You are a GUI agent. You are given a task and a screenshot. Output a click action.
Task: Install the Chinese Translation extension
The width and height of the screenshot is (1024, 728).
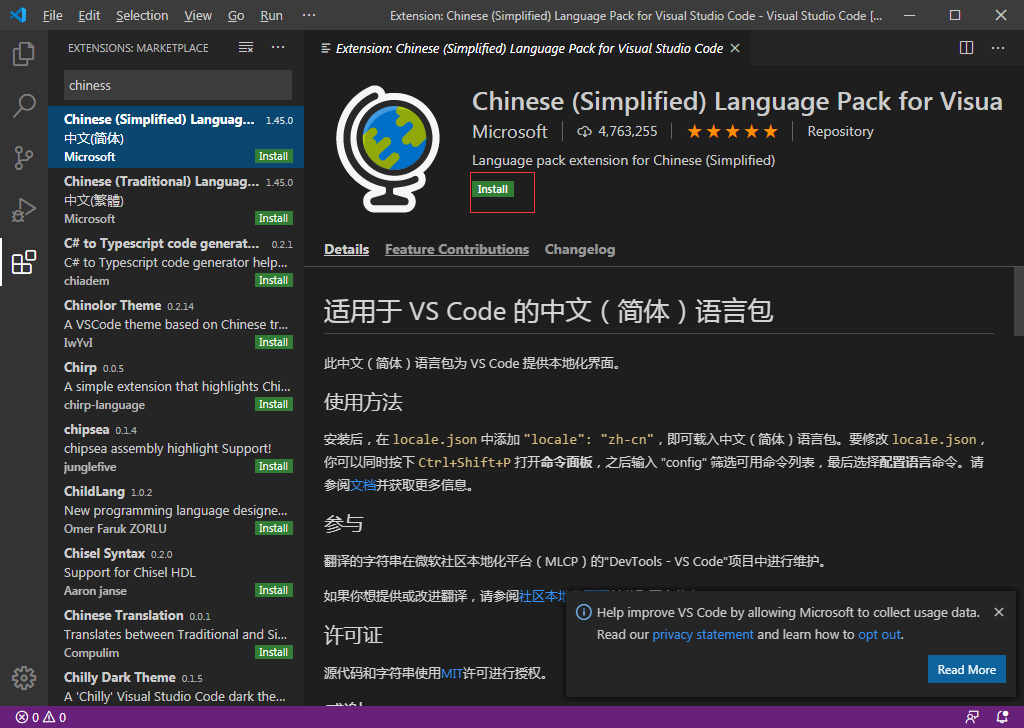(x=274, y=653)
